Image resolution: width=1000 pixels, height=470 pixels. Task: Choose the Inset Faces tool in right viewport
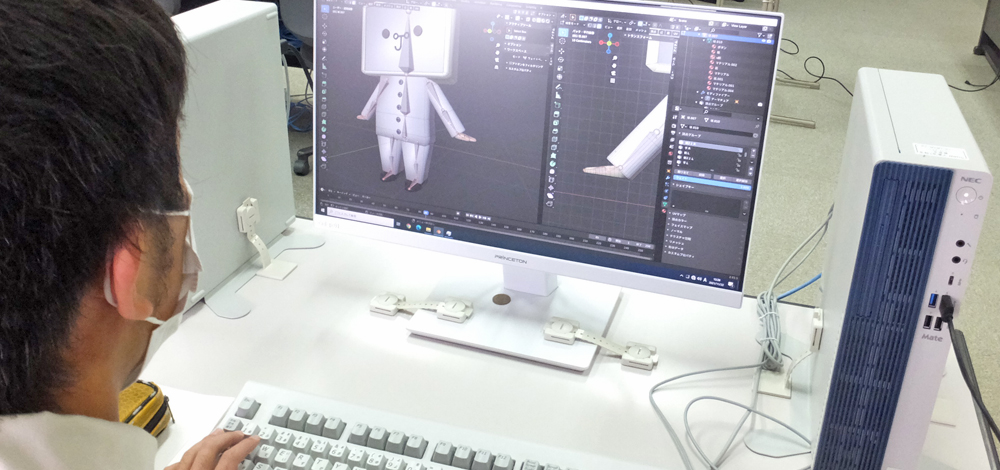coord(556,122)
